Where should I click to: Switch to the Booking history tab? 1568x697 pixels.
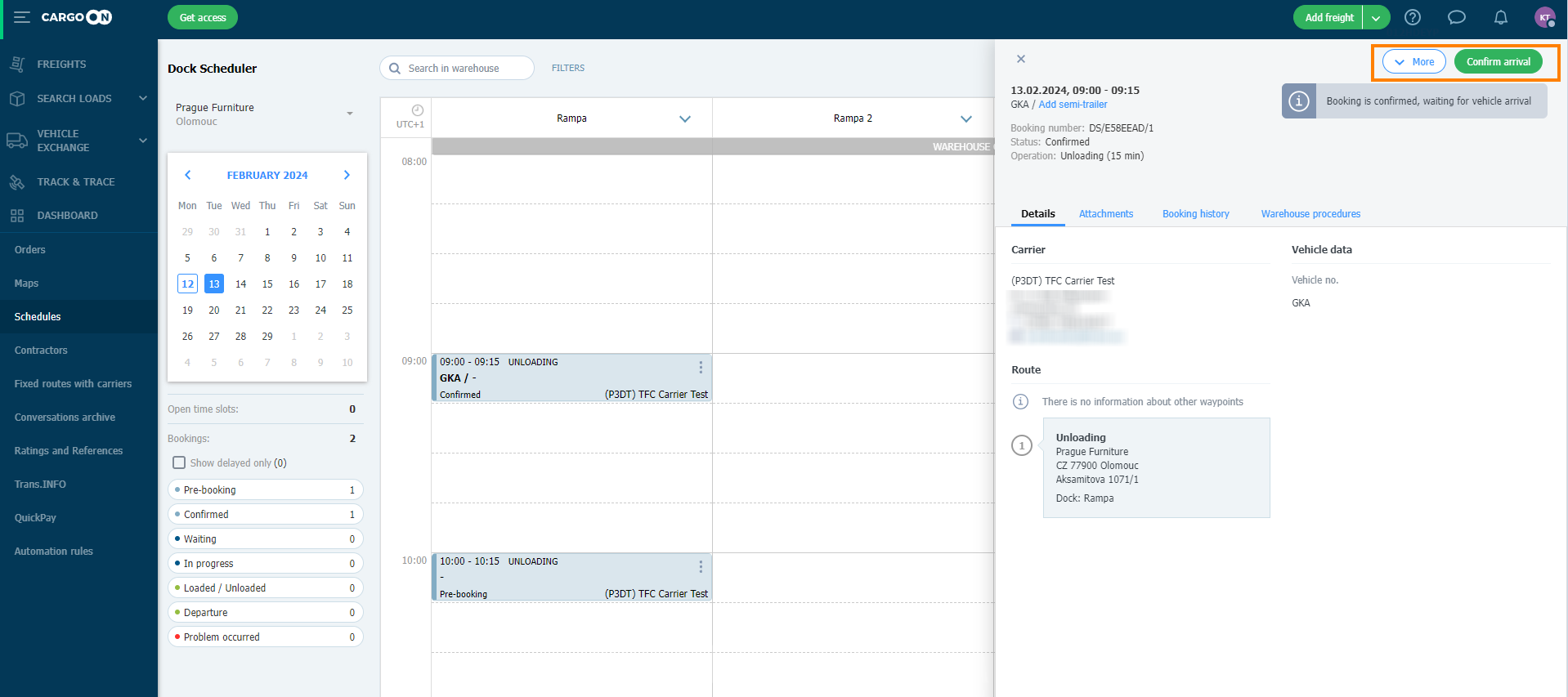pyautogui.click(x=1195, y=214)
